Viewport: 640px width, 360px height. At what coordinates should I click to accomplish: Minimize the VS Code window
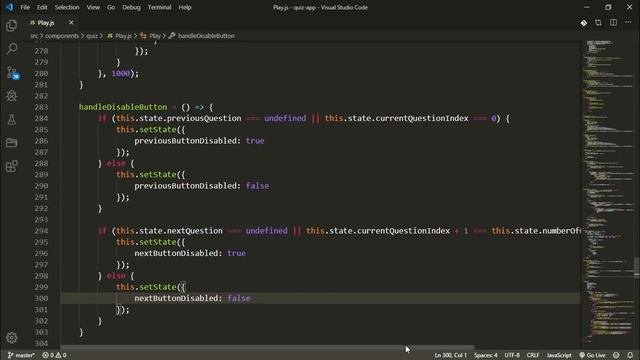[x=587, y=7]
